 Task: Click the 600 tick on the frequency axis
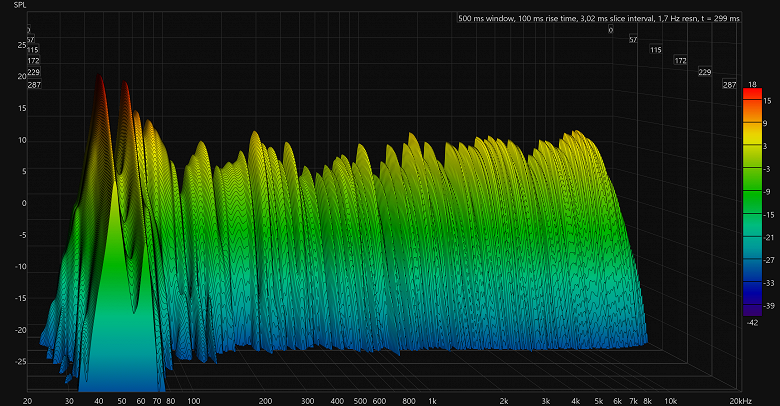point(380,401)
